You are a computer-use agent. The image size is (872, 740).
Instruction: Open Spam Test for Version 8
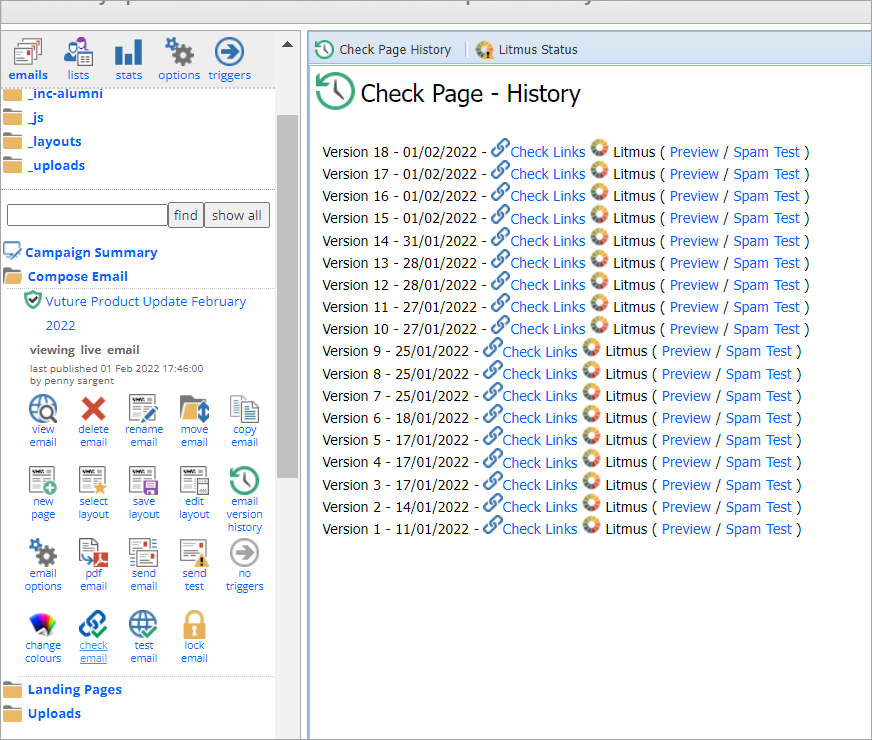[x=759, y=374]
